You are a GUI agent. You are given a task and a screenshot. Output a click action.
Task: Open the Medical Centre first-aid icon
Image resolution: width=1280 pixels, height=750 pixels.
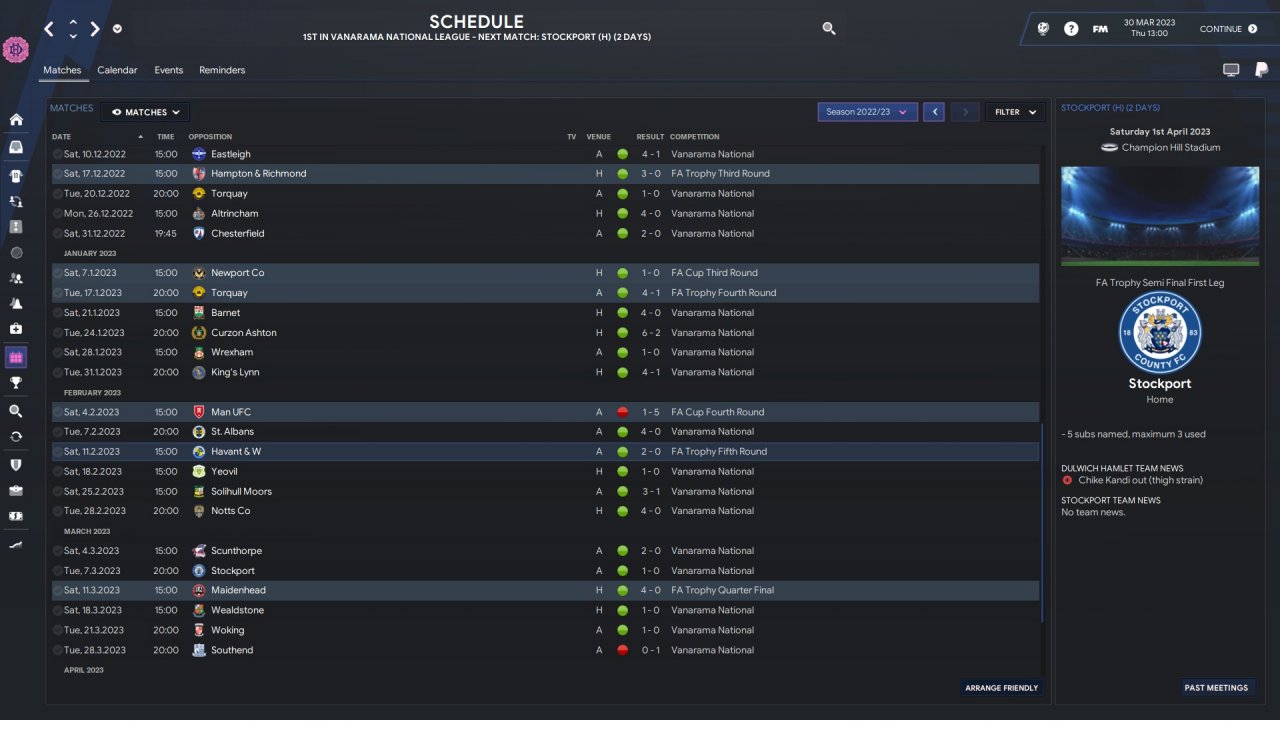[16, 329]
